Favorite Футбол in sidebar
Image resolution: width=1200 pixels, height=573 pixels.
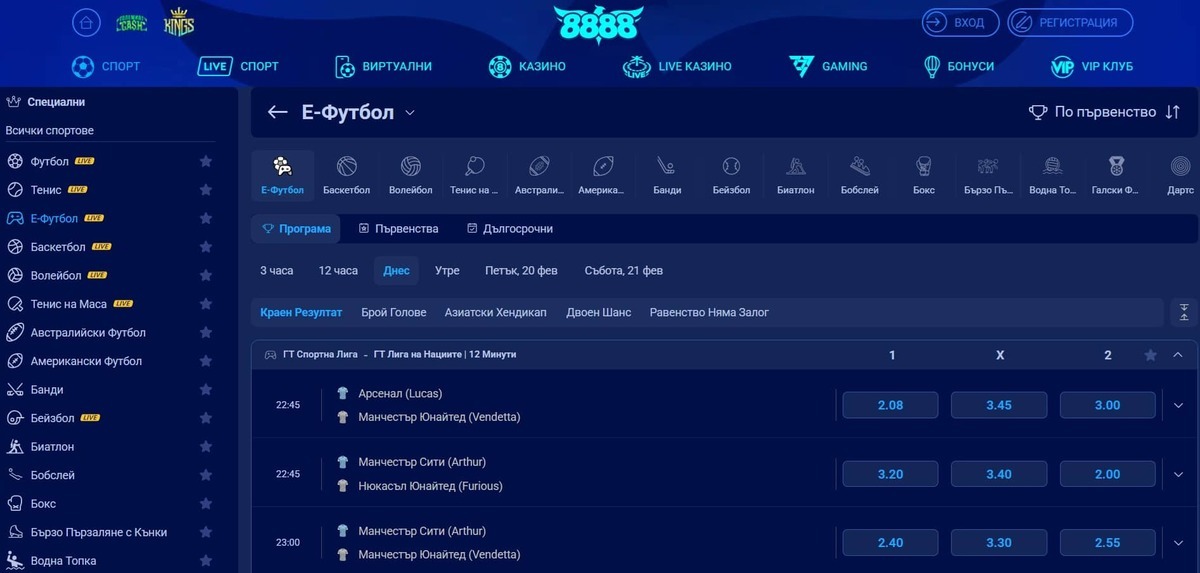pyautogui.click(x=206, y=161)
